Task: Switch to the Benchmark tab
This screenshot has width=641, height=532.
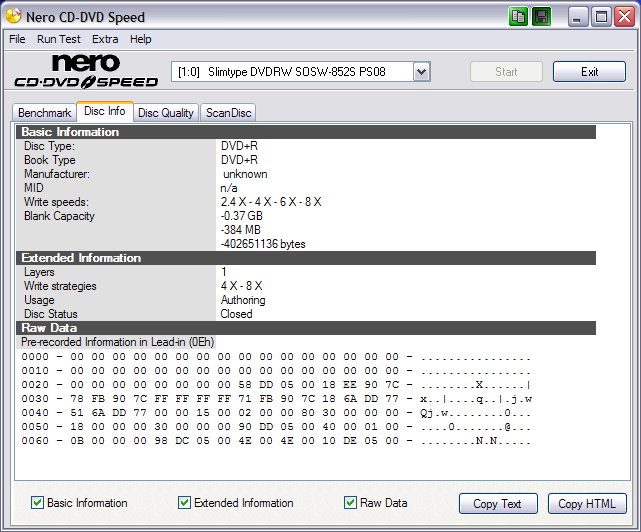Action: (45, 113)
